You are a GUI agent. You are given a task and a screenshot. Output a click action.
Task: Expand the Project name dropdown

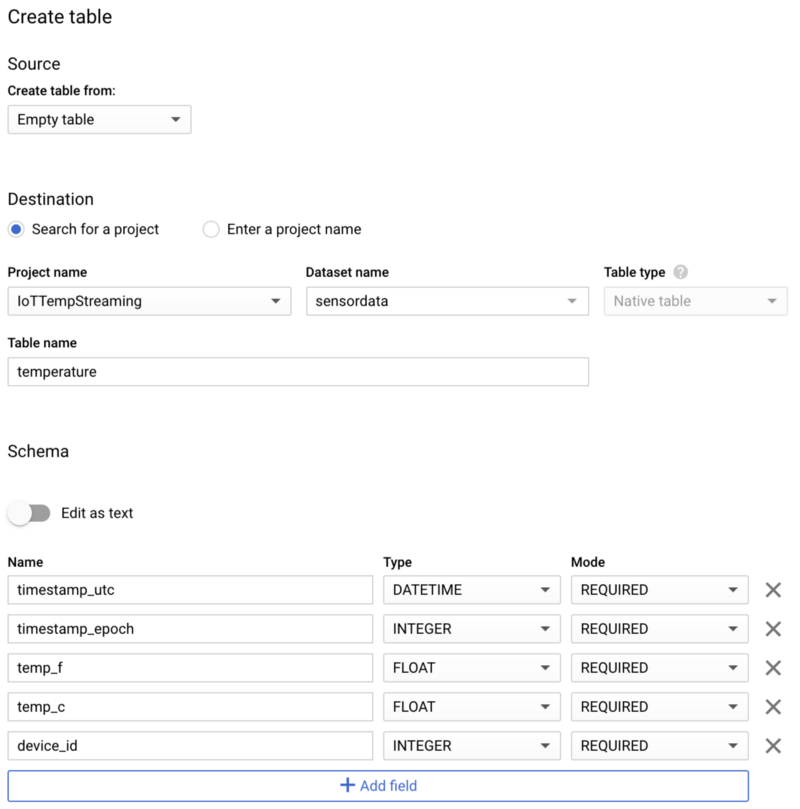click(149, 301)
